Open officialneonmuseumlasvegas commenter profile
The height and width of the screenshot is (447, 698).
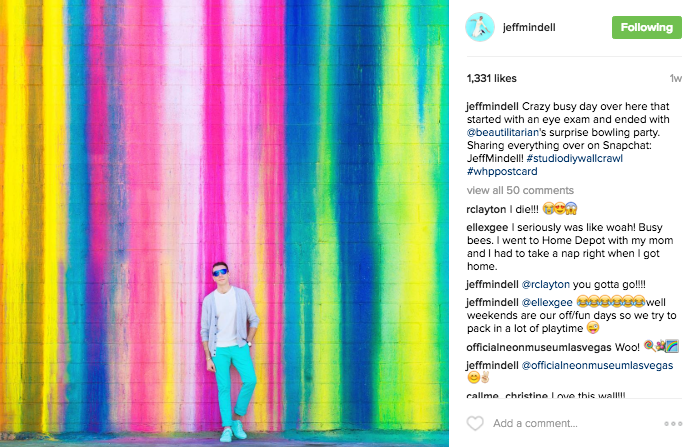[539, 347]
